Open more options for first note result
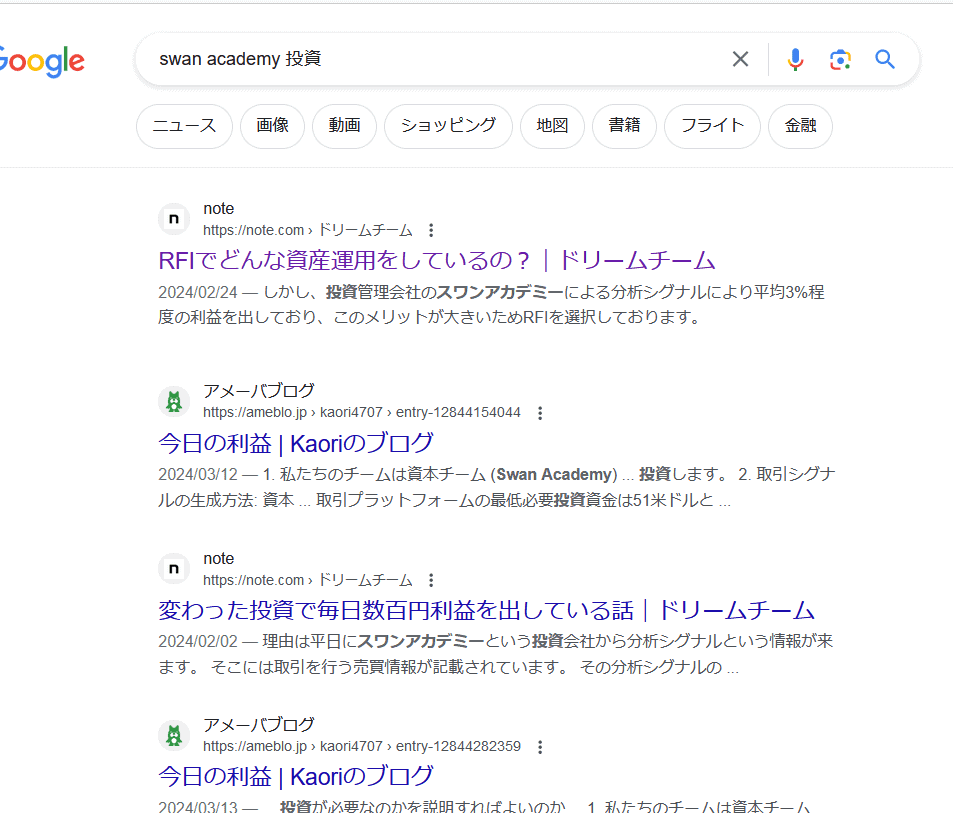This screenshot has height=813, width=953. (x=431, y=230)
